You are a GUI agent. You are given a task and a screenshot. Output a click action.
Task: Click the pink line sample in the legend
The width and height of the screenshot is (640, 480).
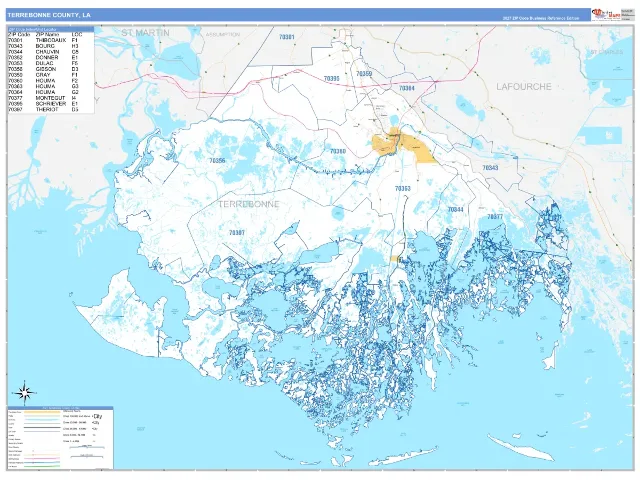[42, 459]
